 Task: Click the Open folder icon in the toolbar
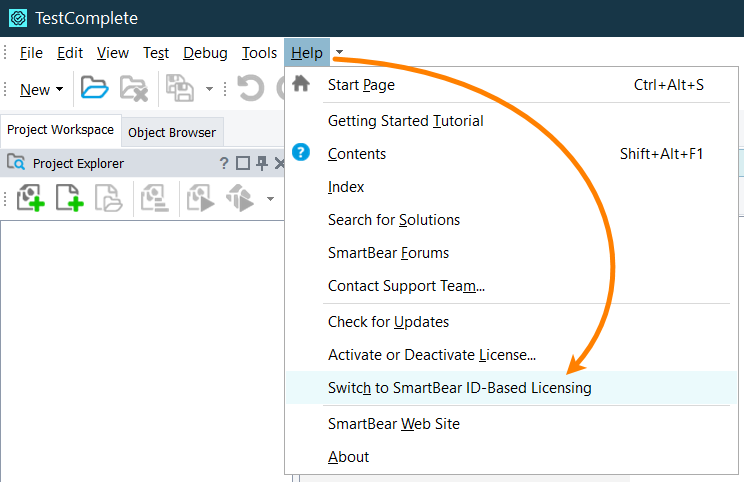coord(95,89)
